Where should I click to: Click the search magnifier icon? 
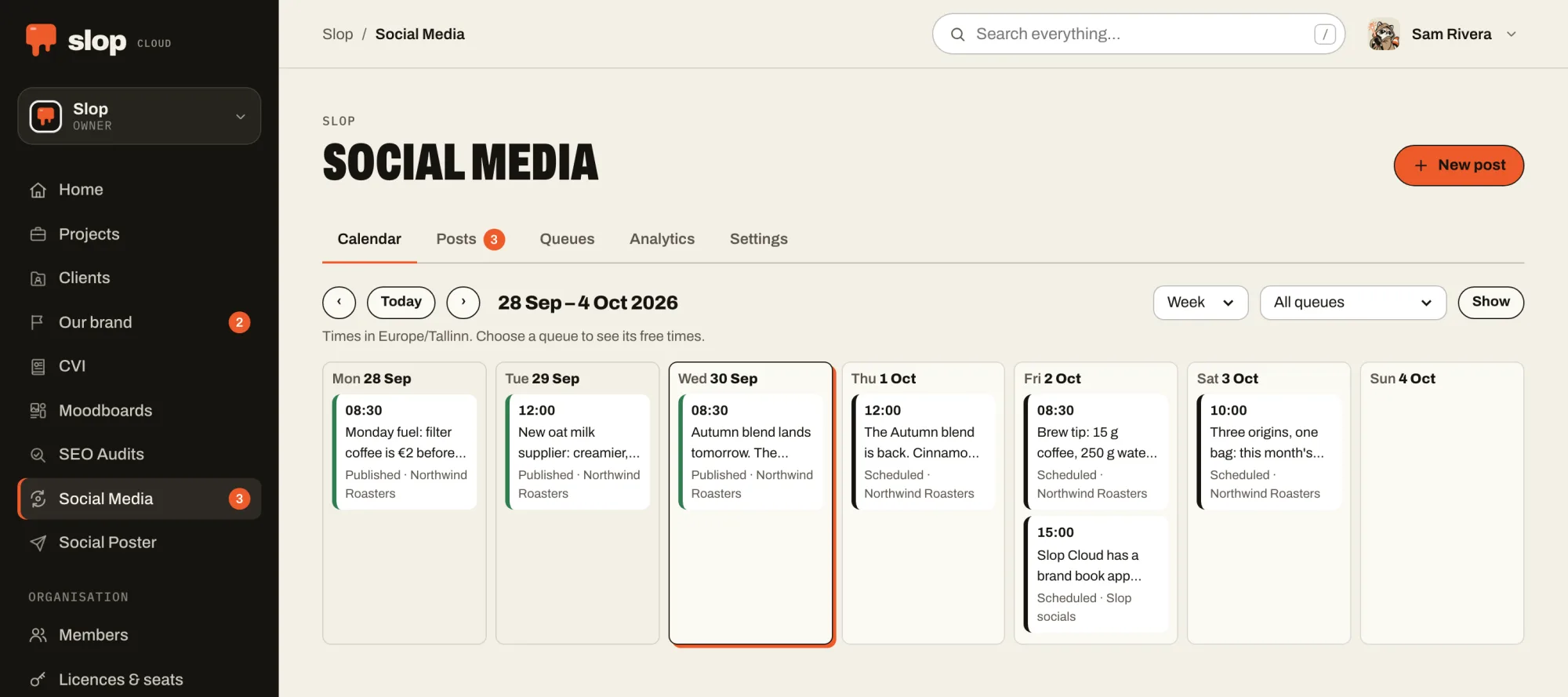(x=957, y=34)
